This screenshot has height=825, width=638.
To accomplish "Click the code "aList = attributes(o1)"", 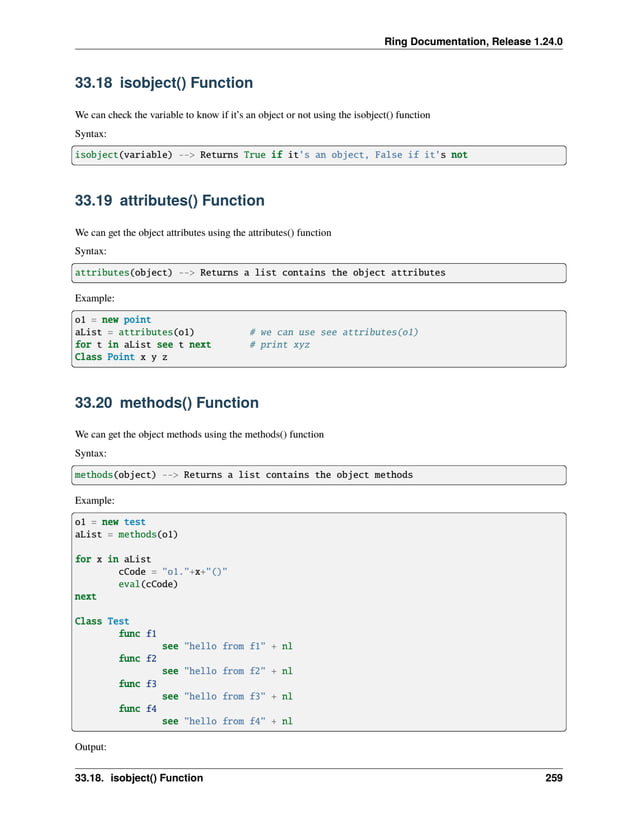I will point(134,332).
